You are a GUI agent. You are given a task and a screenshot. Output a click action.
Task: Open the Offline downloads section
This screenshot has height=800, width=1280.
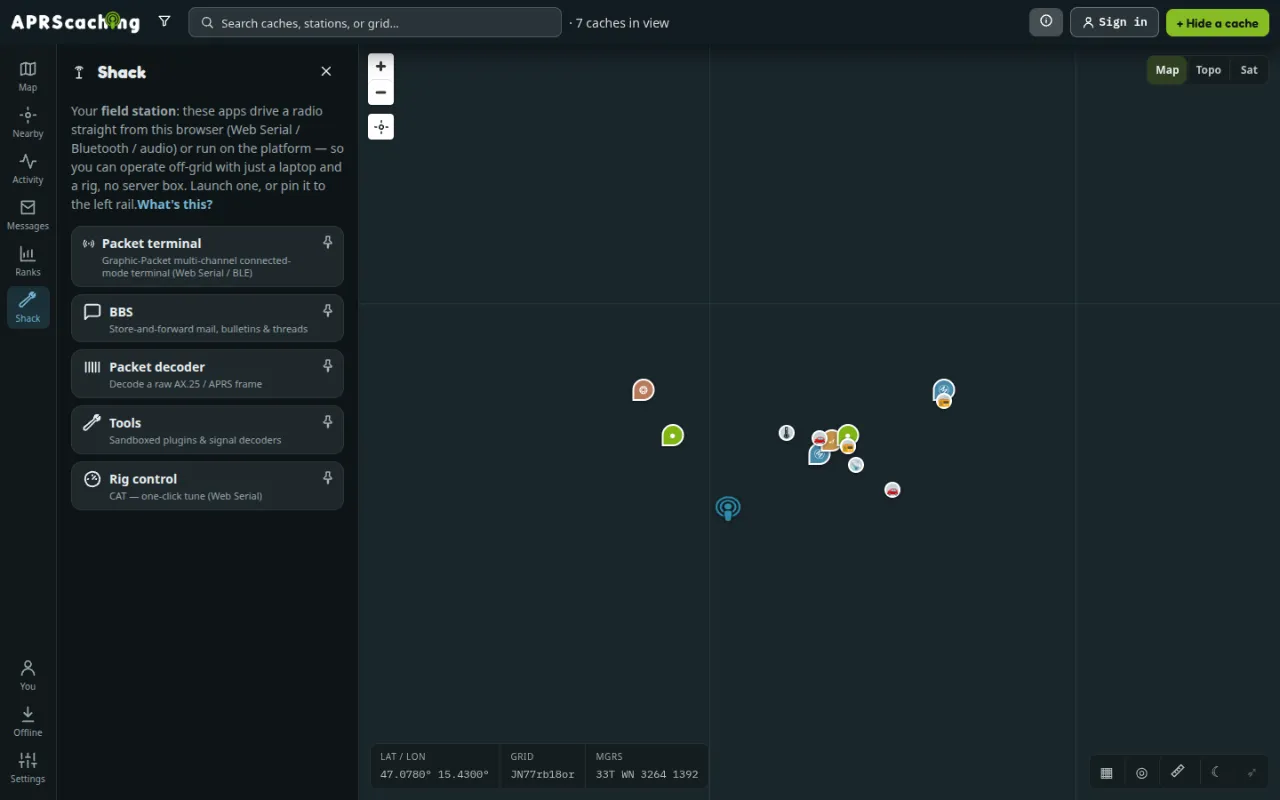[28, 721]
